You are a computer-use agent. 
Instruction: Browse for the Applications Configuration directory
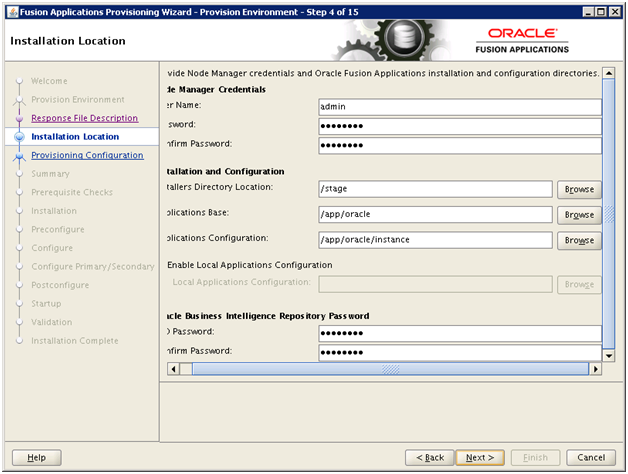(579, 240)
